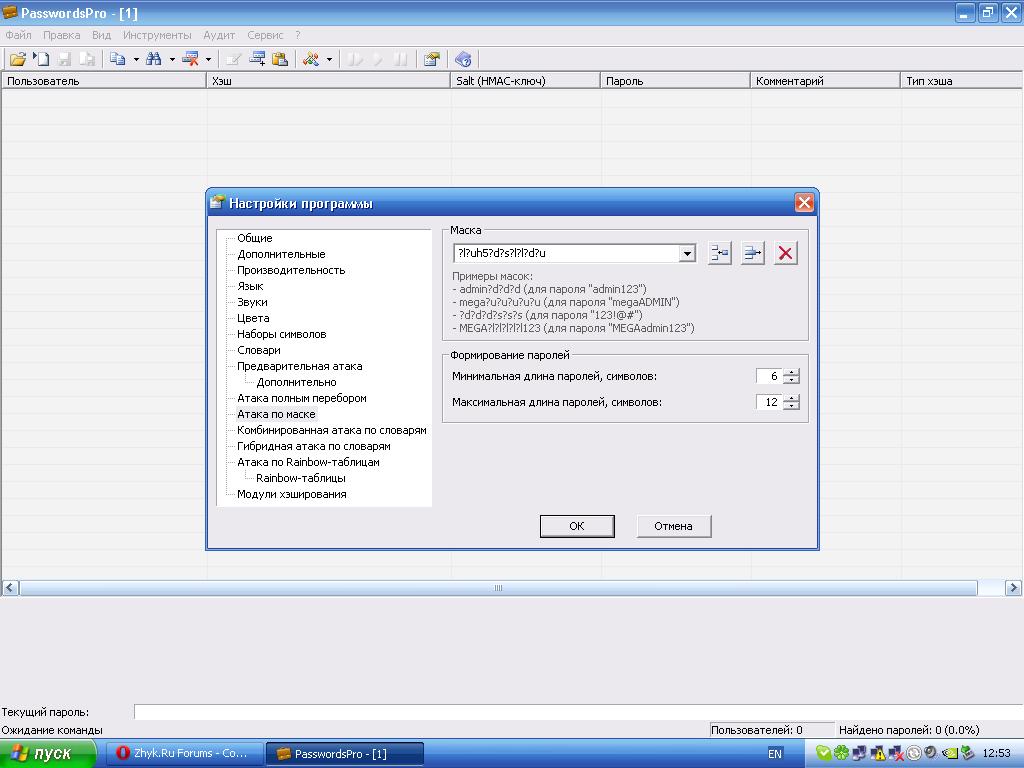Open the Сервис menu

[x=265, y=35]
